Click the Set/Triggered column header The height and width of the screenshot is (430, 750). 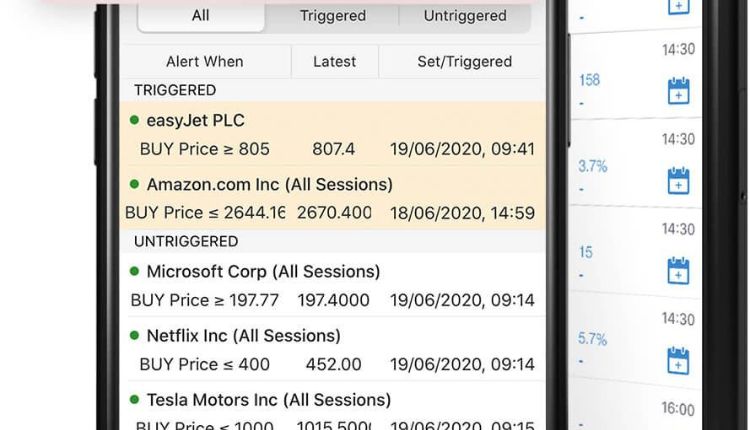tap(464, 62)
